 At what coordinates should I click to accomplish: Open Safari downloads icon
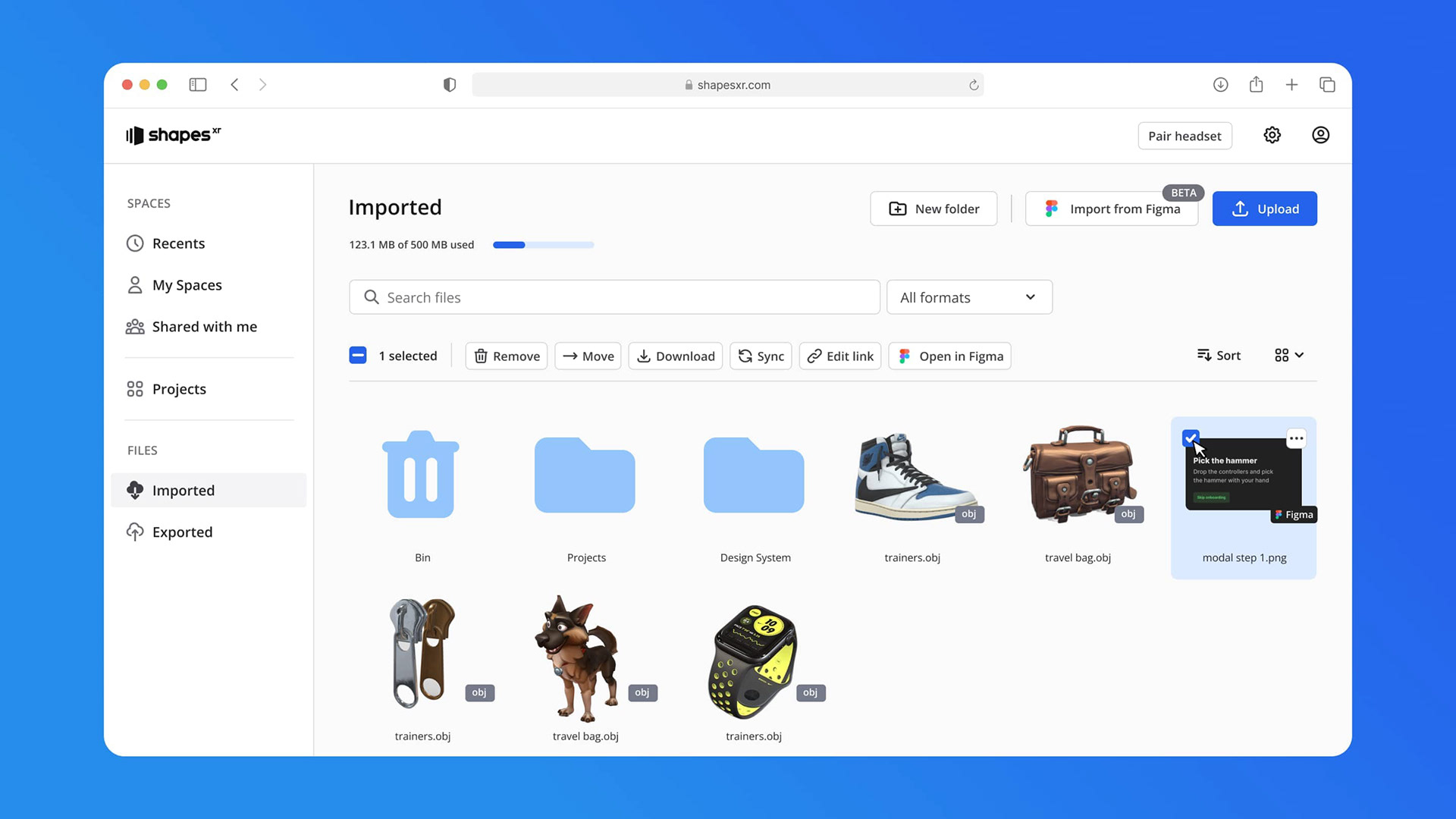(1220, 85)
